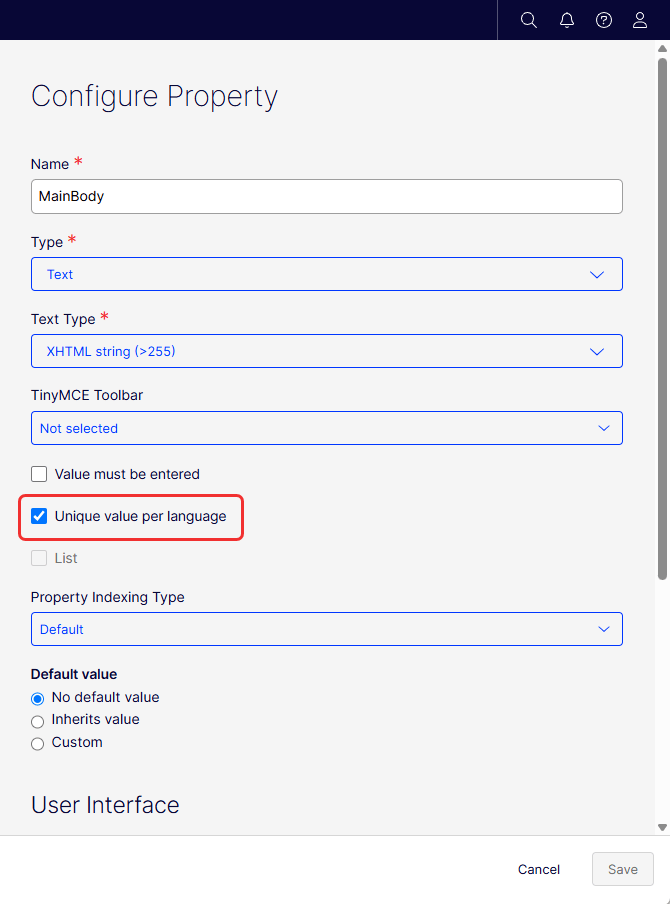Select 'No default value' radio option
This screenshot has height=904, width=670.
(x=38, y=698)
